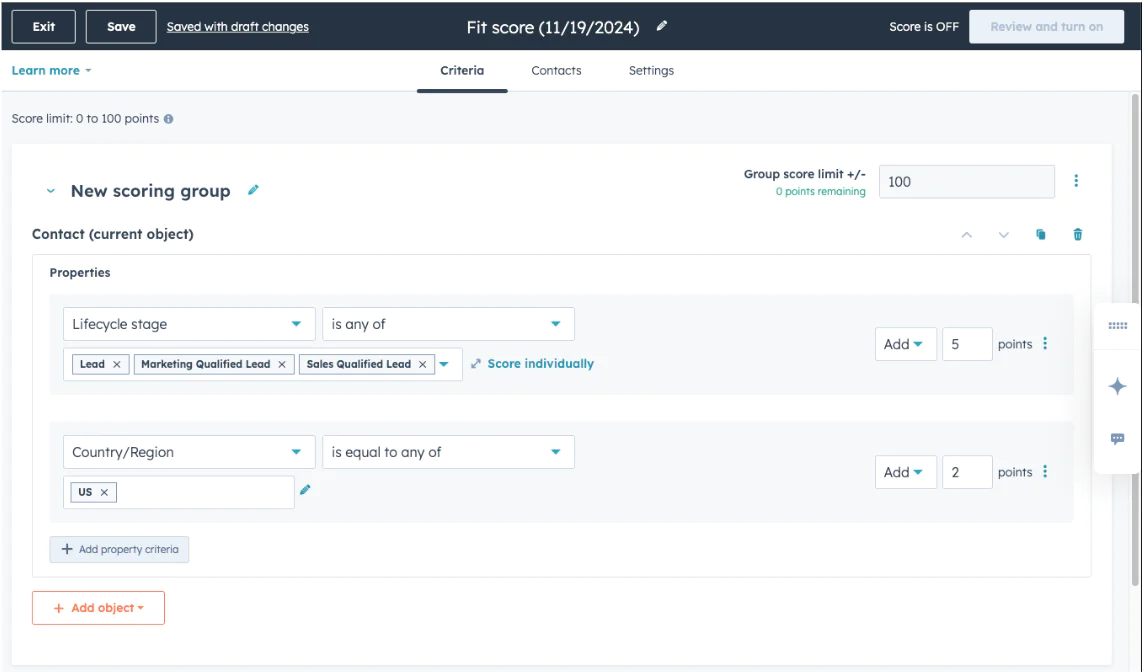Edit US country values with pencil icon

(x=305, y=490)
